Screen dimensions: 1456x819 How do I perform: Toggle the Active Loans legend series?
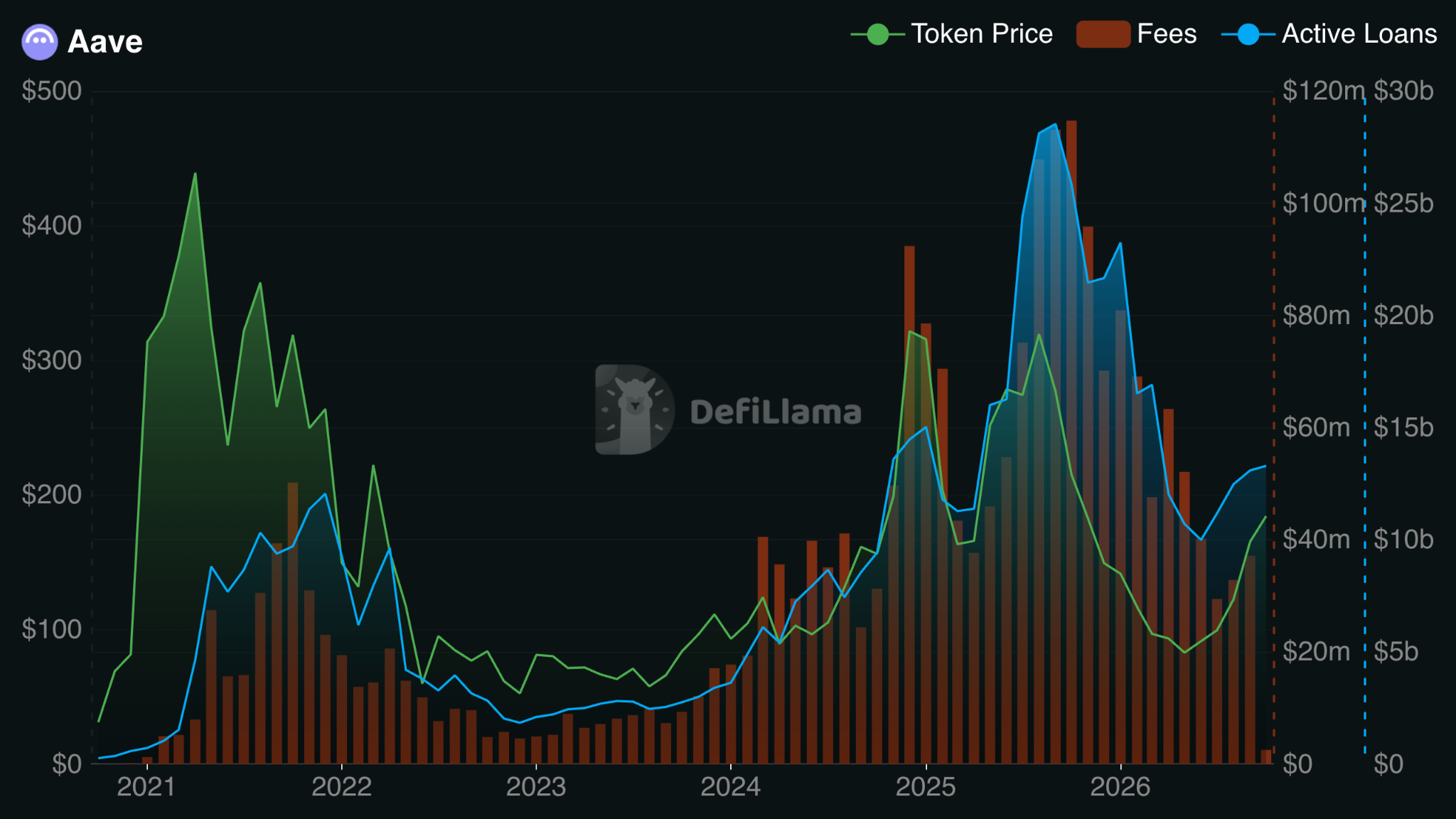[x=1329, y=34]
